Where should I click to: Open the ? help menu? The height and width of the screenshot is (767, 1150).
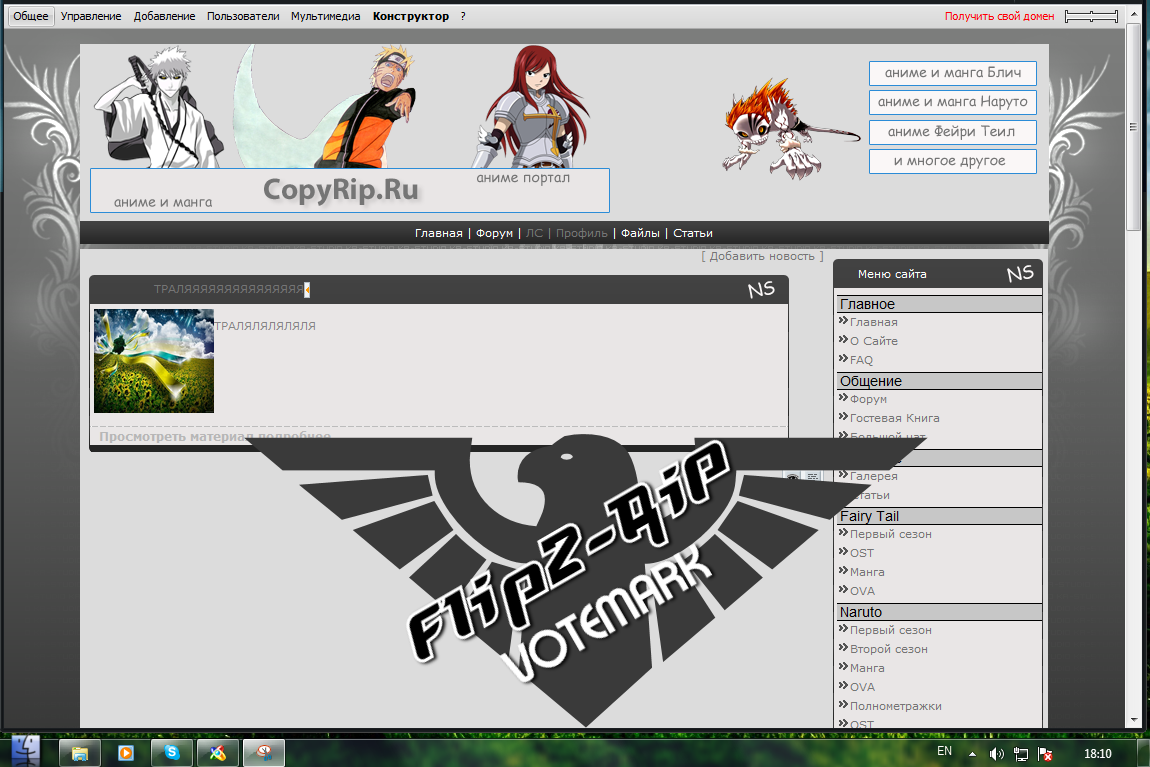(463, 16)
